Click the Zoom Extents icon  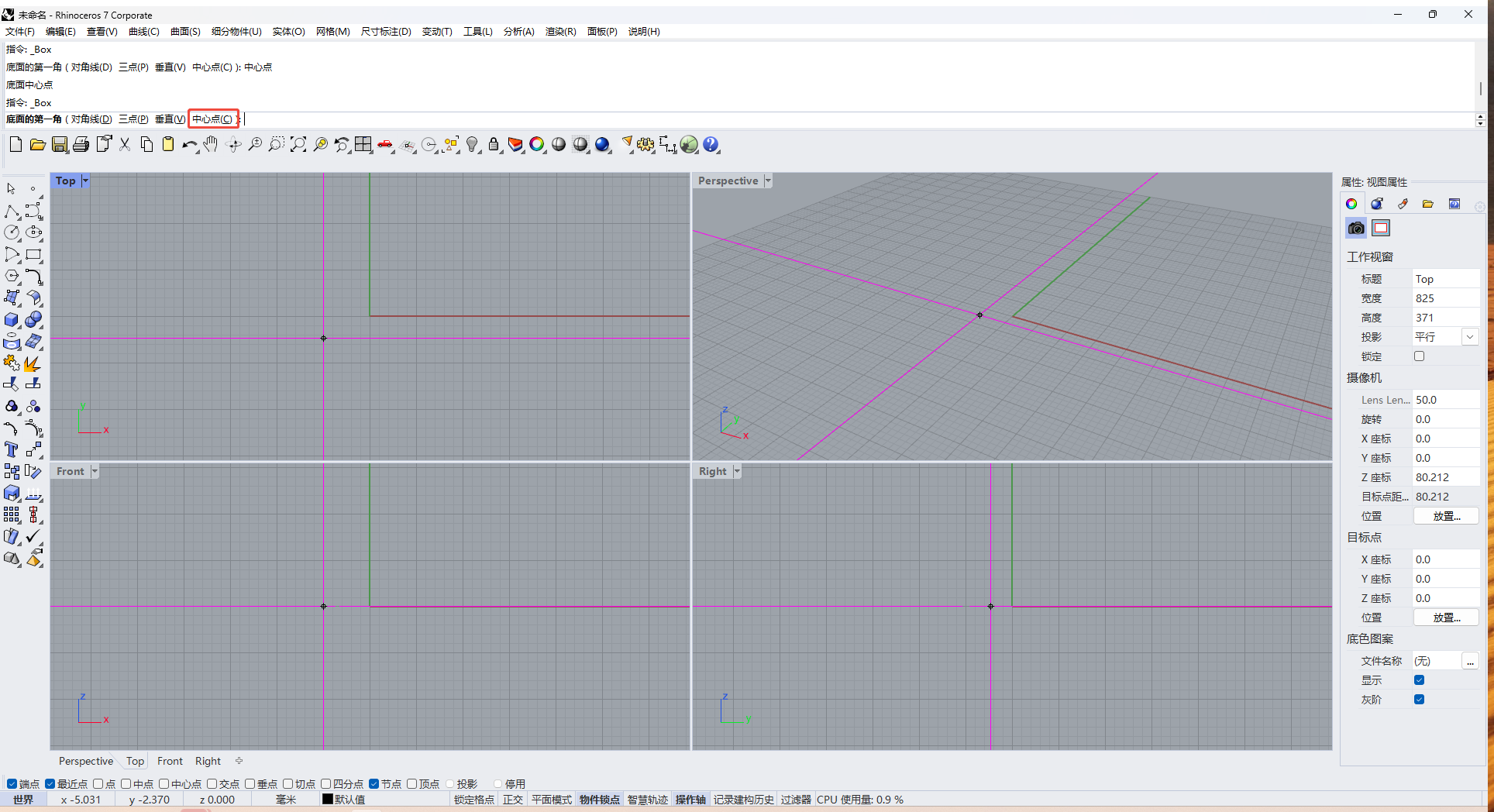point(298,145)
